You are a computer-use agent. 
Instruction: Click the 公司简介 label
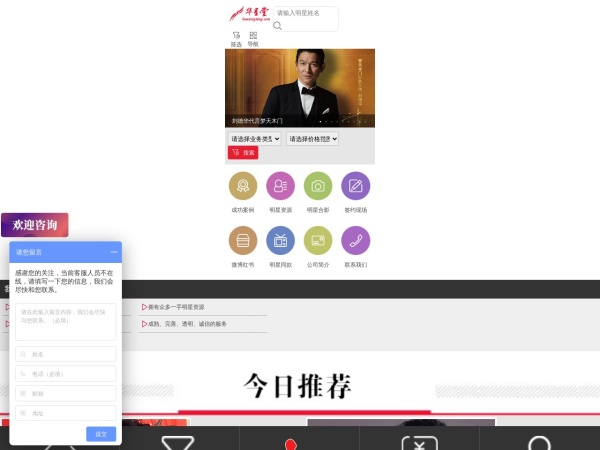pyautogui.click(x=318, y=264)
